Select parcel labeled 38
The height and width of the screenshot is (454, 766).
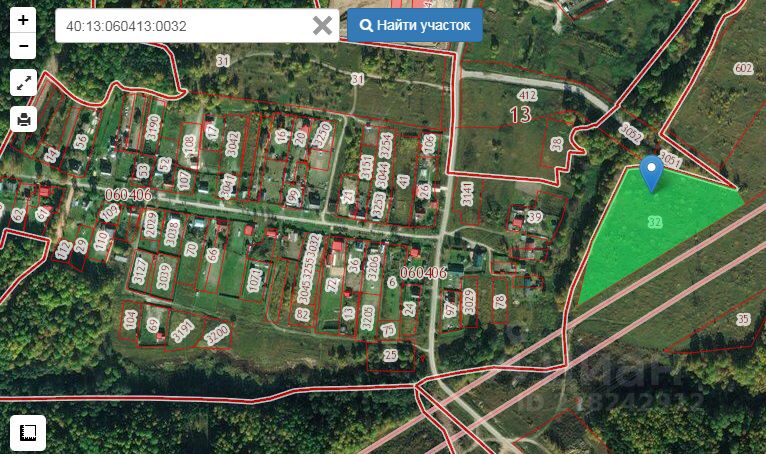[556, 144]
